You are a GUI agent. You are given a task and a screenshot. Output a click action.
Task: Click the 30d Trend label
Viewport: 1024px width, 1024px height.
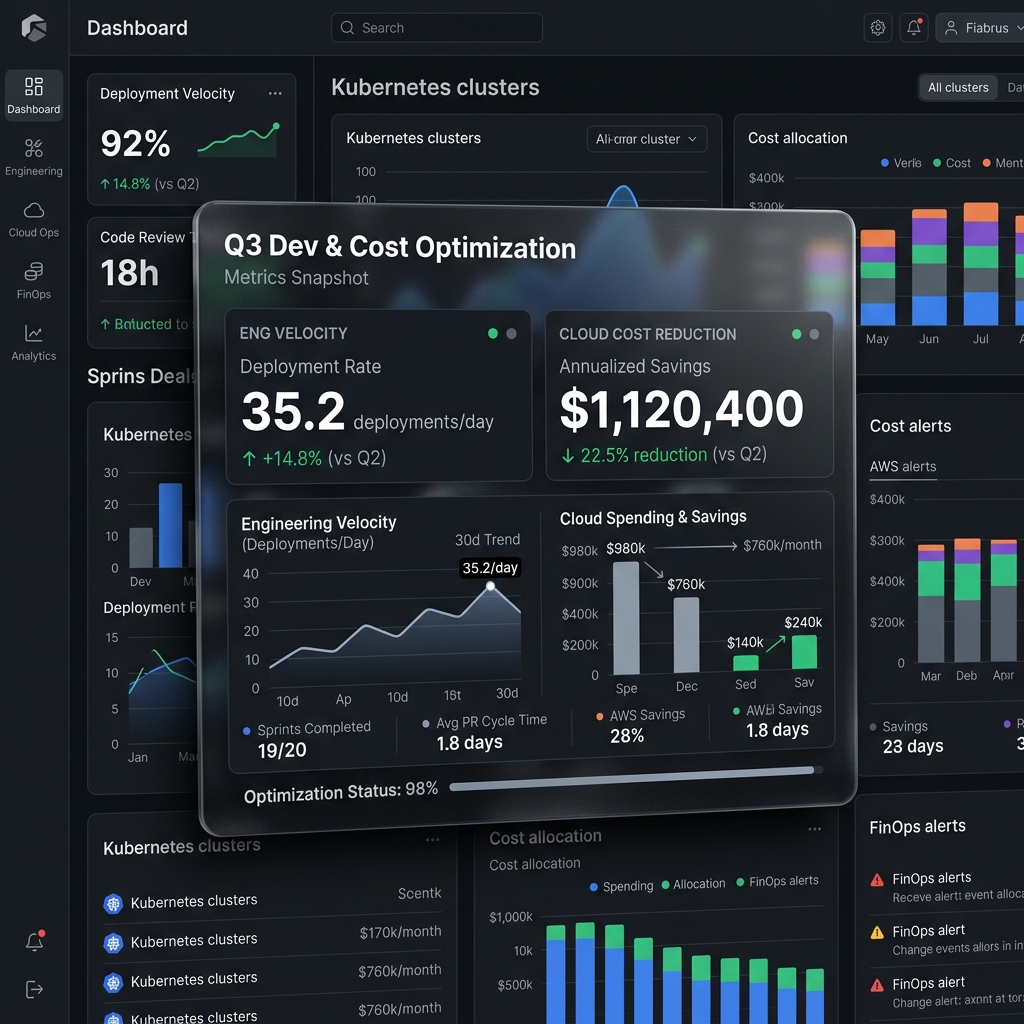(487, 539)
